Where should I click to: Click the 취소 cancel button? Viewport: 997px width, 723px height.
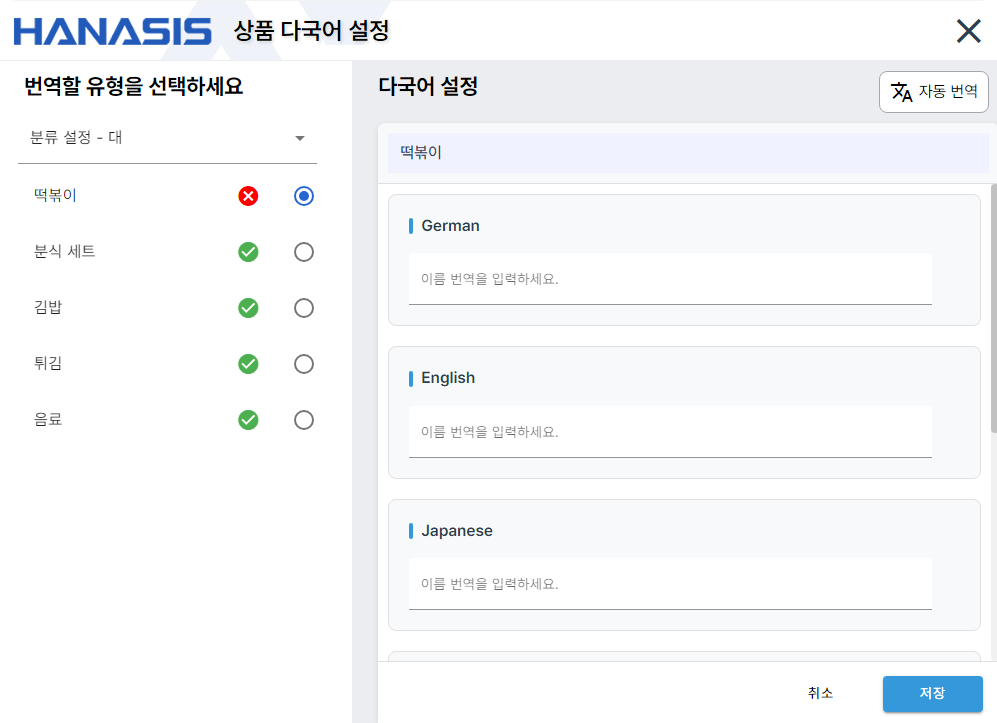pos(819,693)
